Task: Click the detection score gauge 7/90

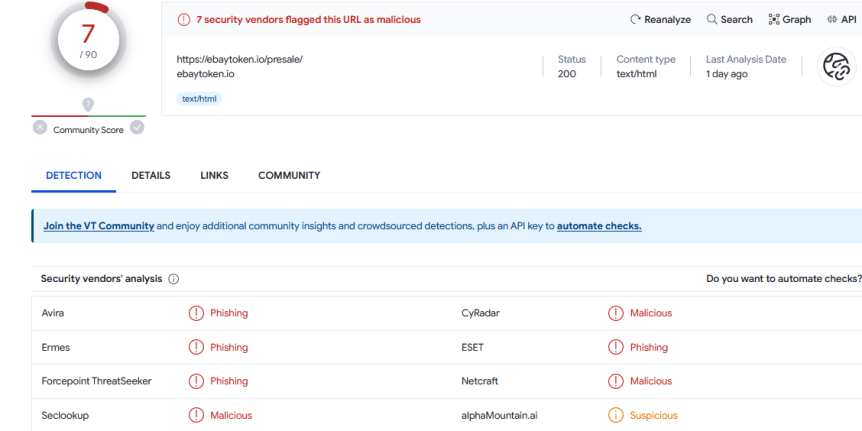Action: pyautogui.click(x=89, y=42)
